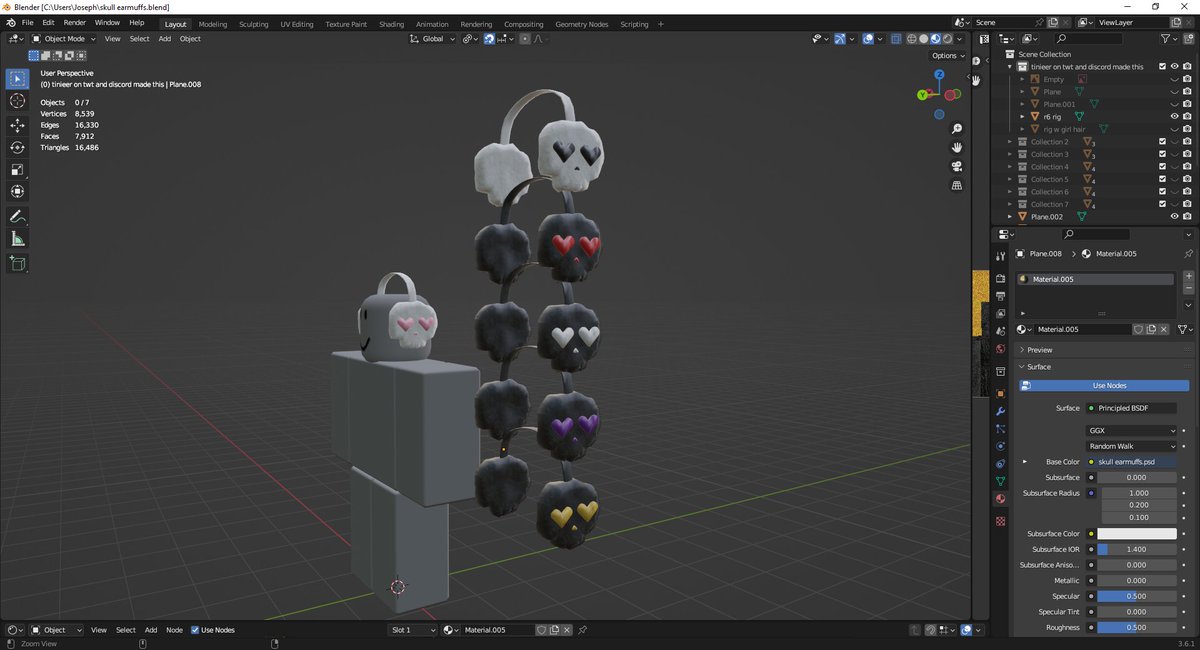Image resolution: width=1200 pixels, height=650 pixels.
Task: Toggle proportional editing button
Action: [525, 39]
